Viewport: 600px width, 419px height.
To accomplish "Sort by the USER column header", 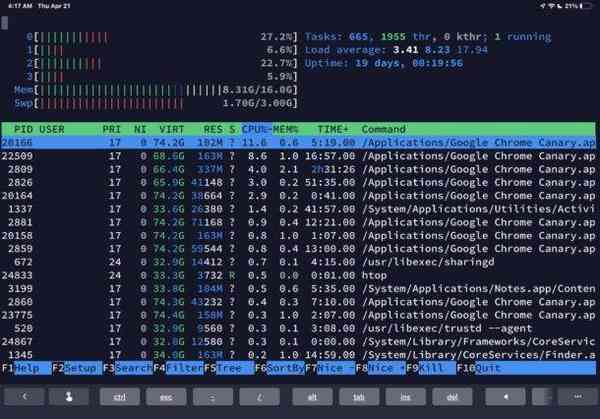I will pos(52,129).
